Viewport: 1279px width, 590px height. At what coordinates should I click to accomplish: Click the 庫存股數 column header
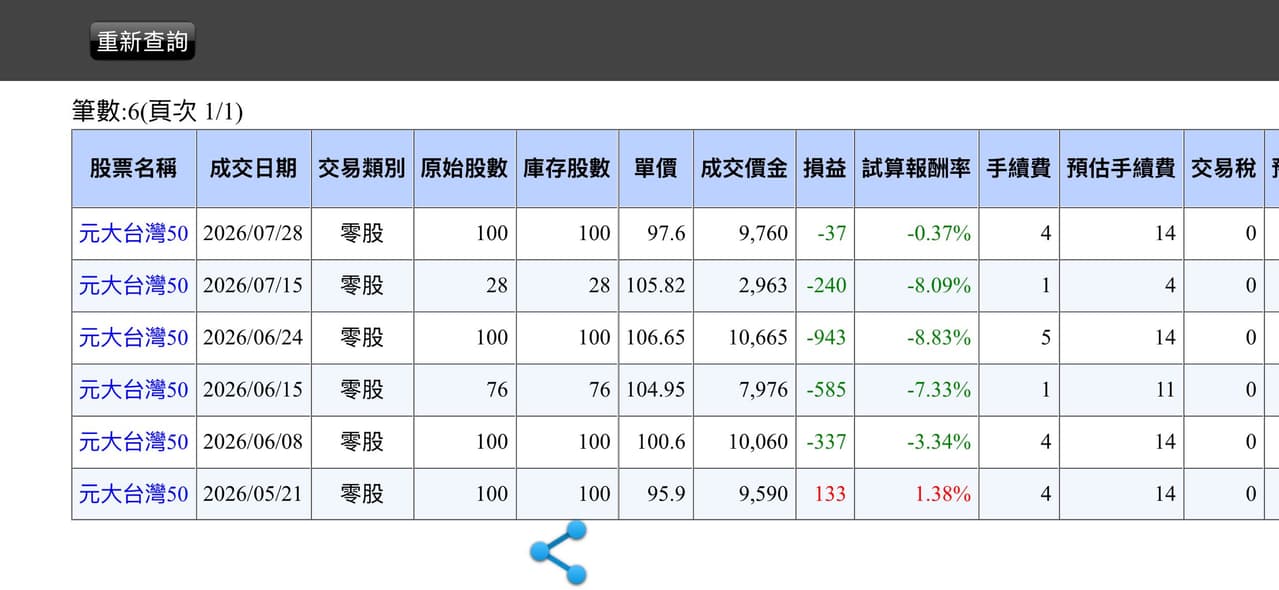pos(567,169)
